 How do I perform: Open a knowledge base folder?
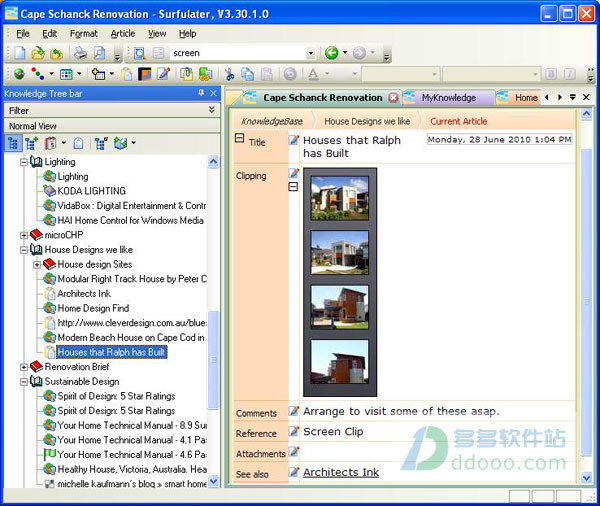click(x=38, y=53)
